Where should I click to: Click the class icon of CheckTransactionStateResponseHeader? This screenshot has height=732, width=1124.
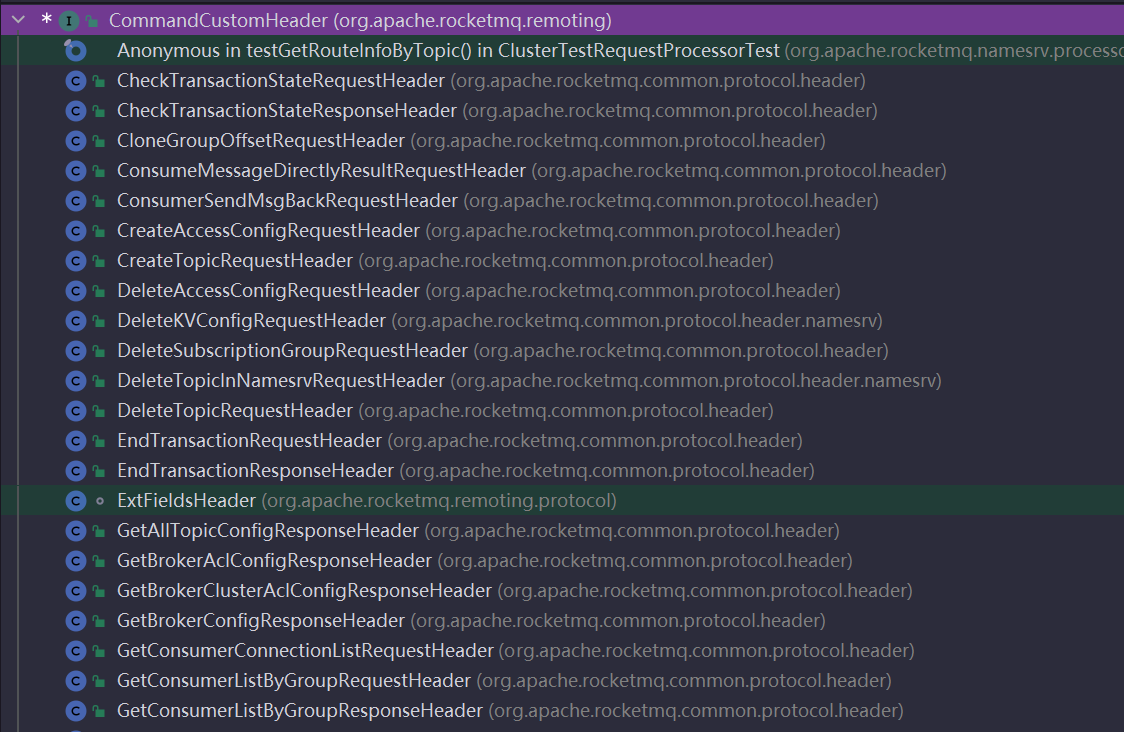tap(75, 111)
